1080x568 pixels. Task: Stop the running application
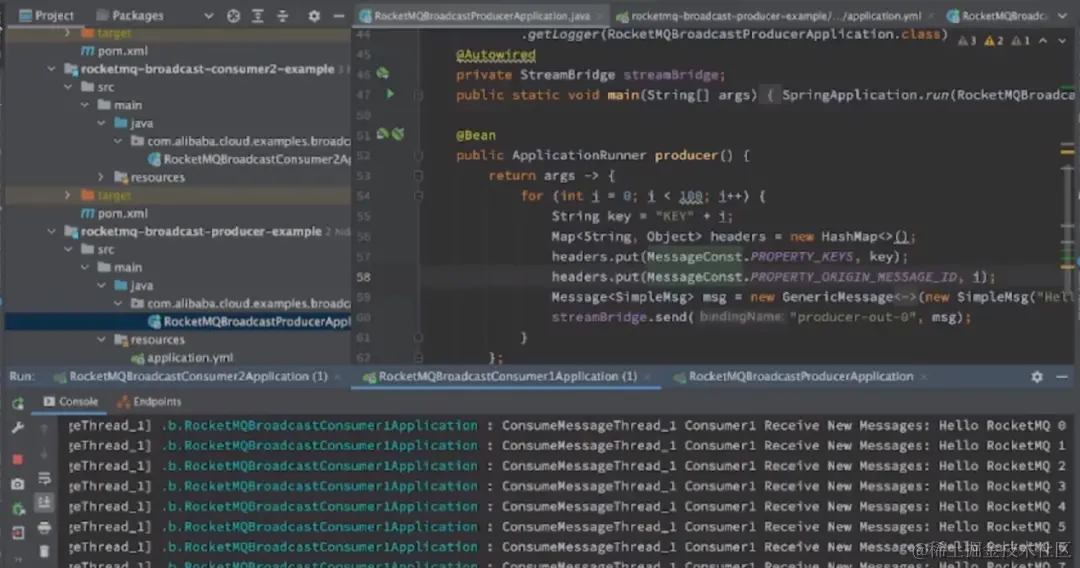[x=18, y=459]
